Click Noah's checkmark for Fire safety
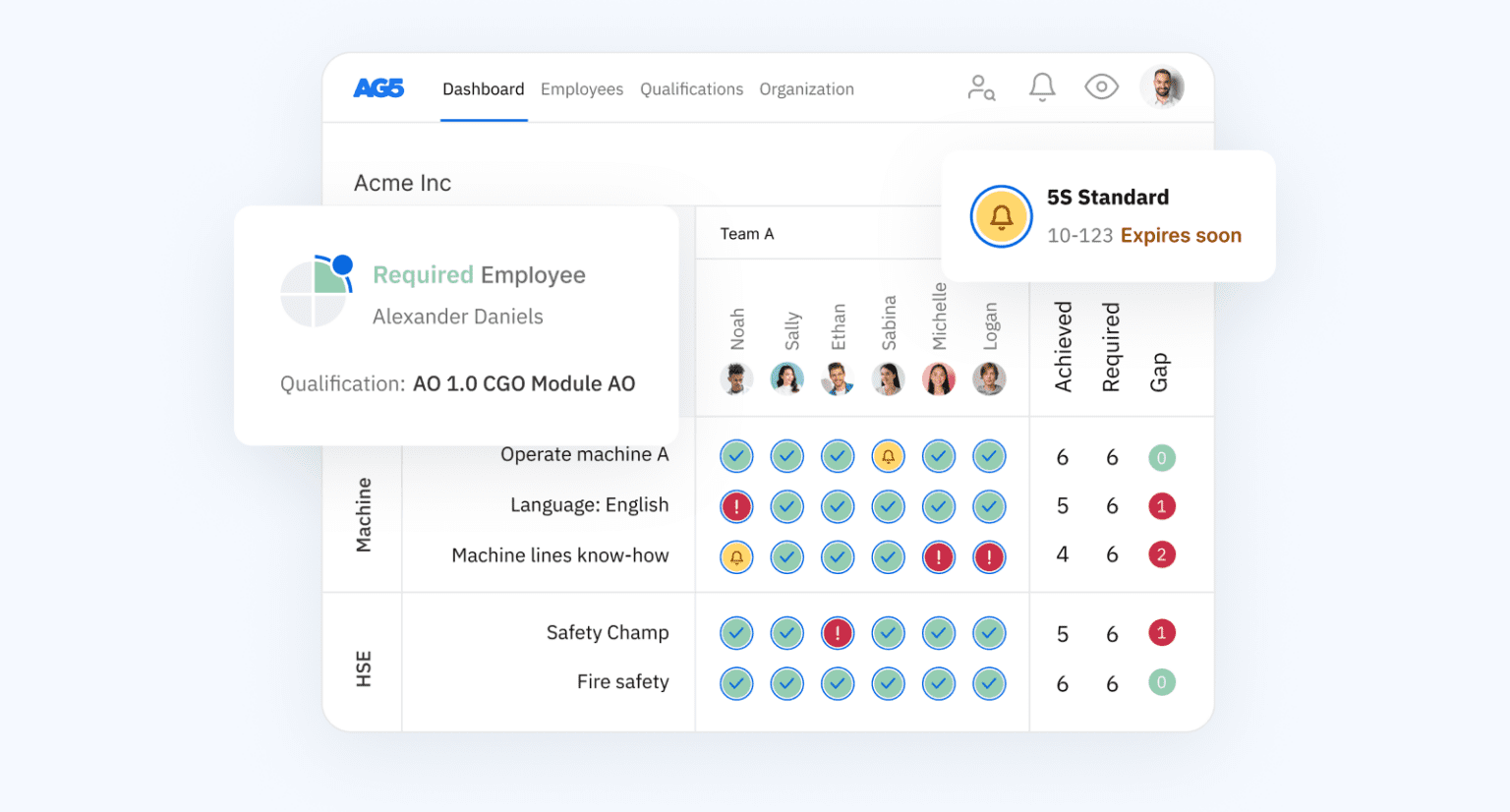 (736, 683)
